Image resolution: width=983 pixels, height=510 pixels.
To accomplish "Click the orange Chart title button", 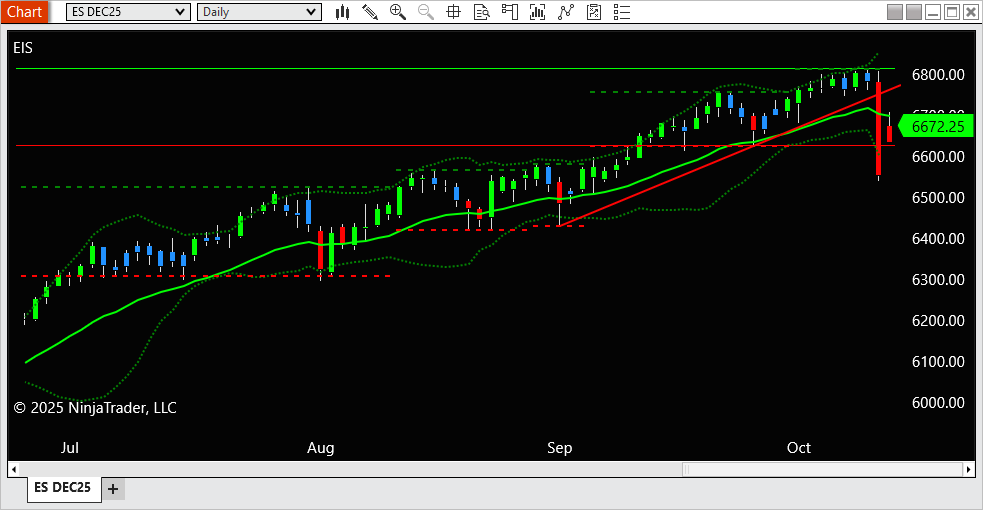I will pos(24,12).
